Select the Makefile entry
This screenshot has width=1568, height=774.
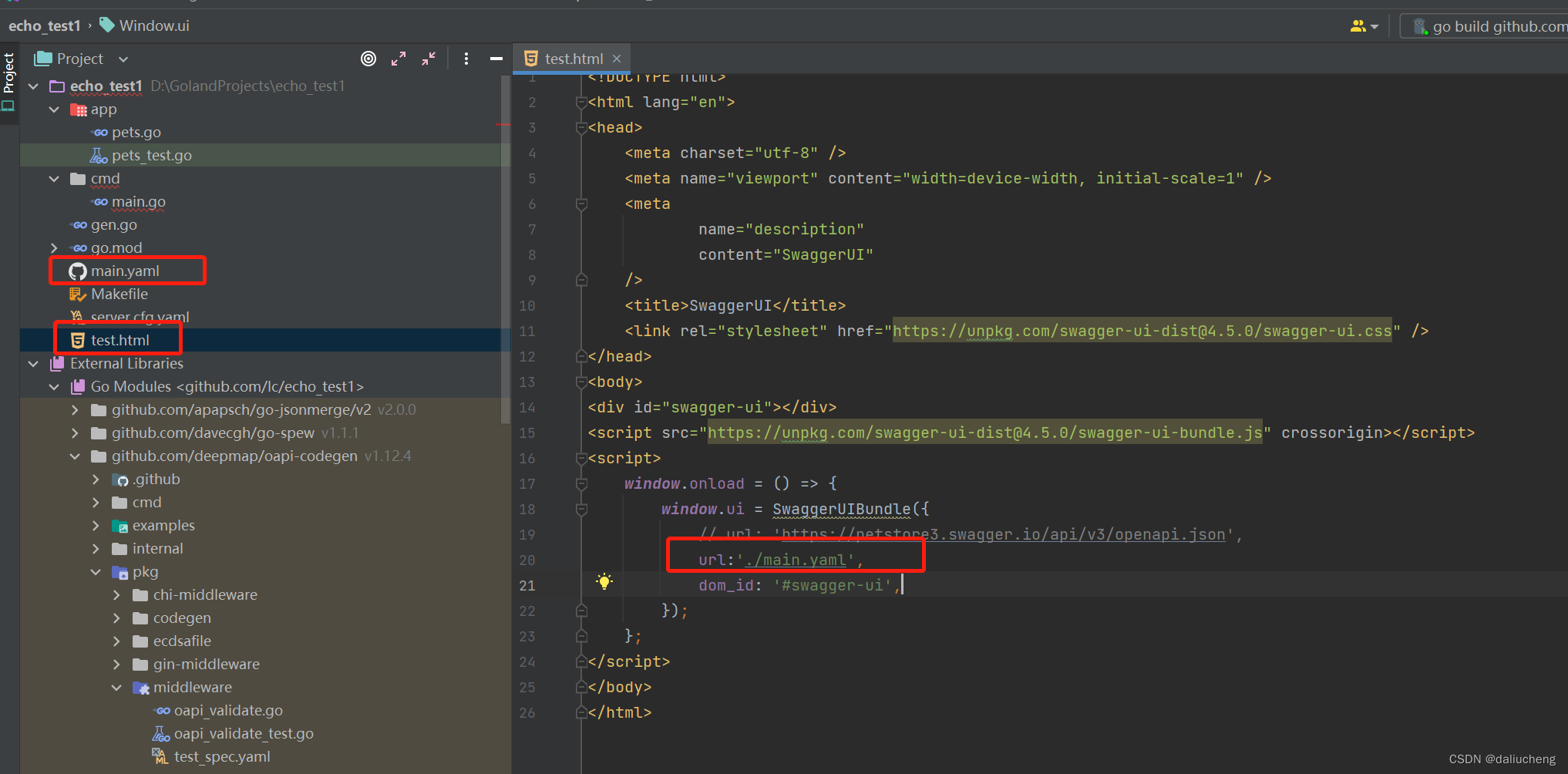tap(119, 294)
